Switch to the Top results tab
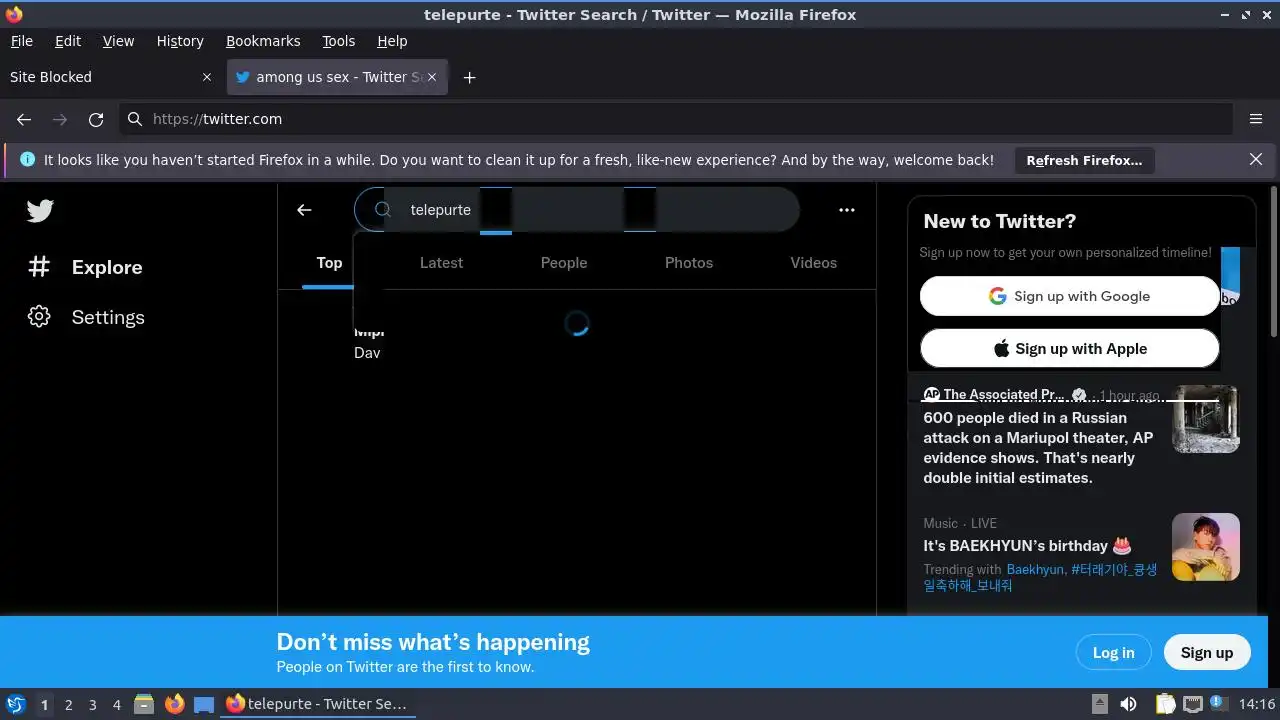Image resolution: width=1280 pixels, height=720 pixels. click(329, 263)
